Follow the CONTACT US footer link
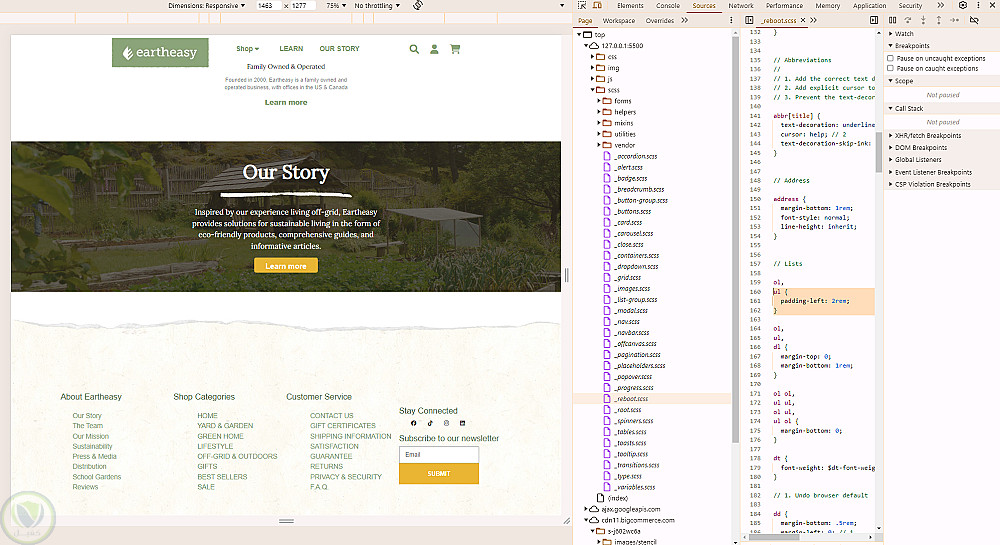The height and width of the screenshot is (545, 1000). (332, 416)
